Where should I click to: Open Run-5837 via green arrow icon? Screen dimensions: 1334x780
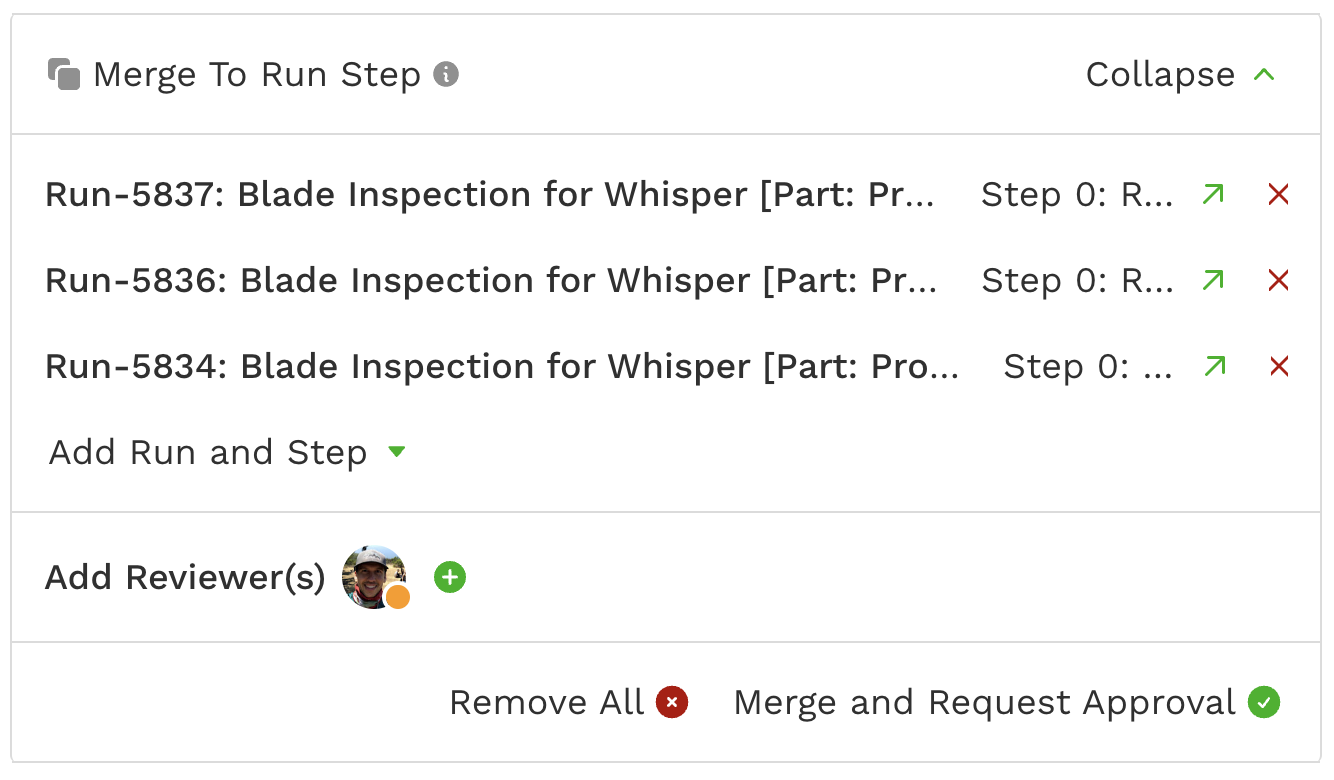(1213, 195)
